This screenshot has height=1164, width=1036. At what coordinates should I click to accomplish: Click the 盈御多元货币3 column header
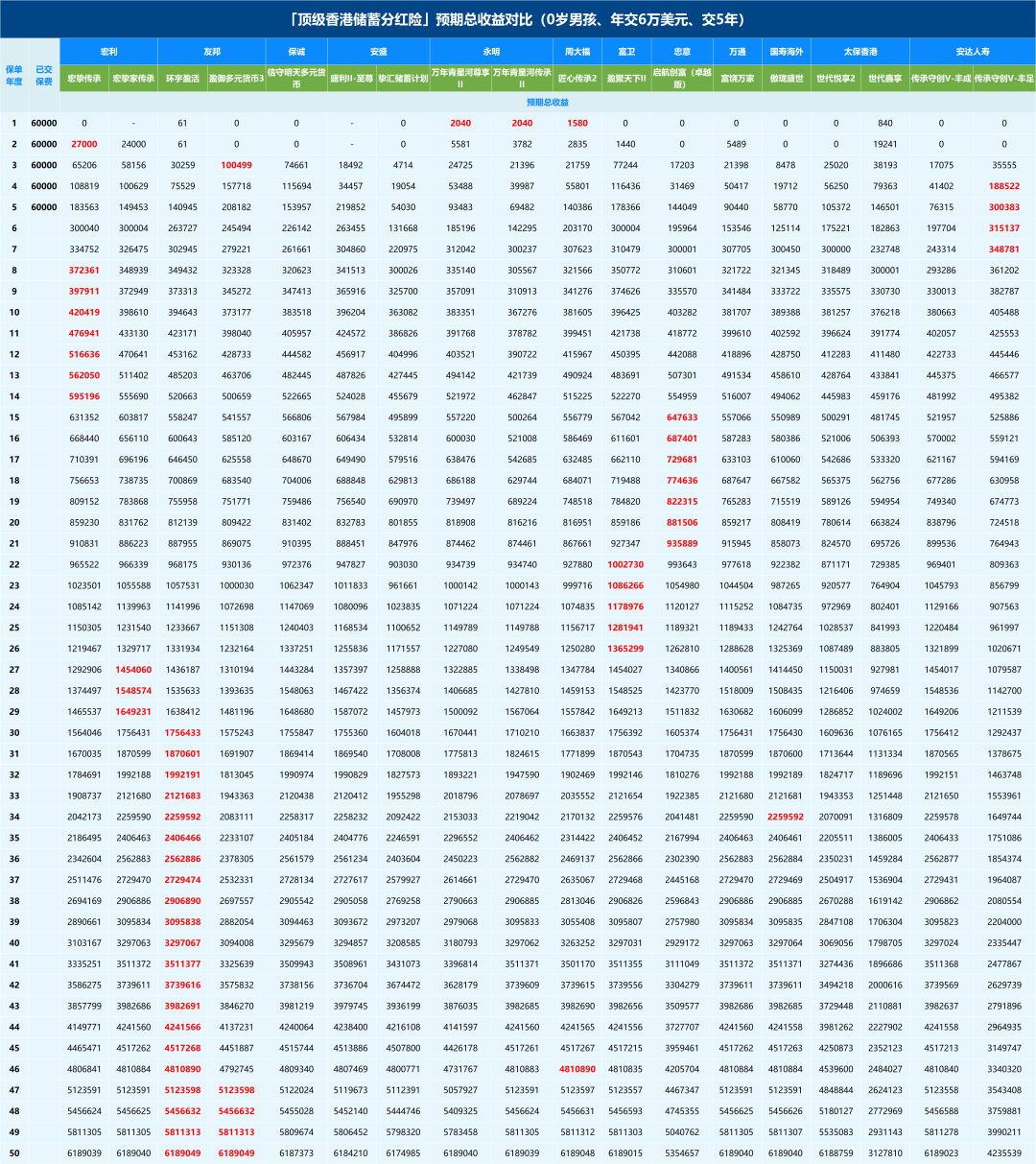point(237,78)
